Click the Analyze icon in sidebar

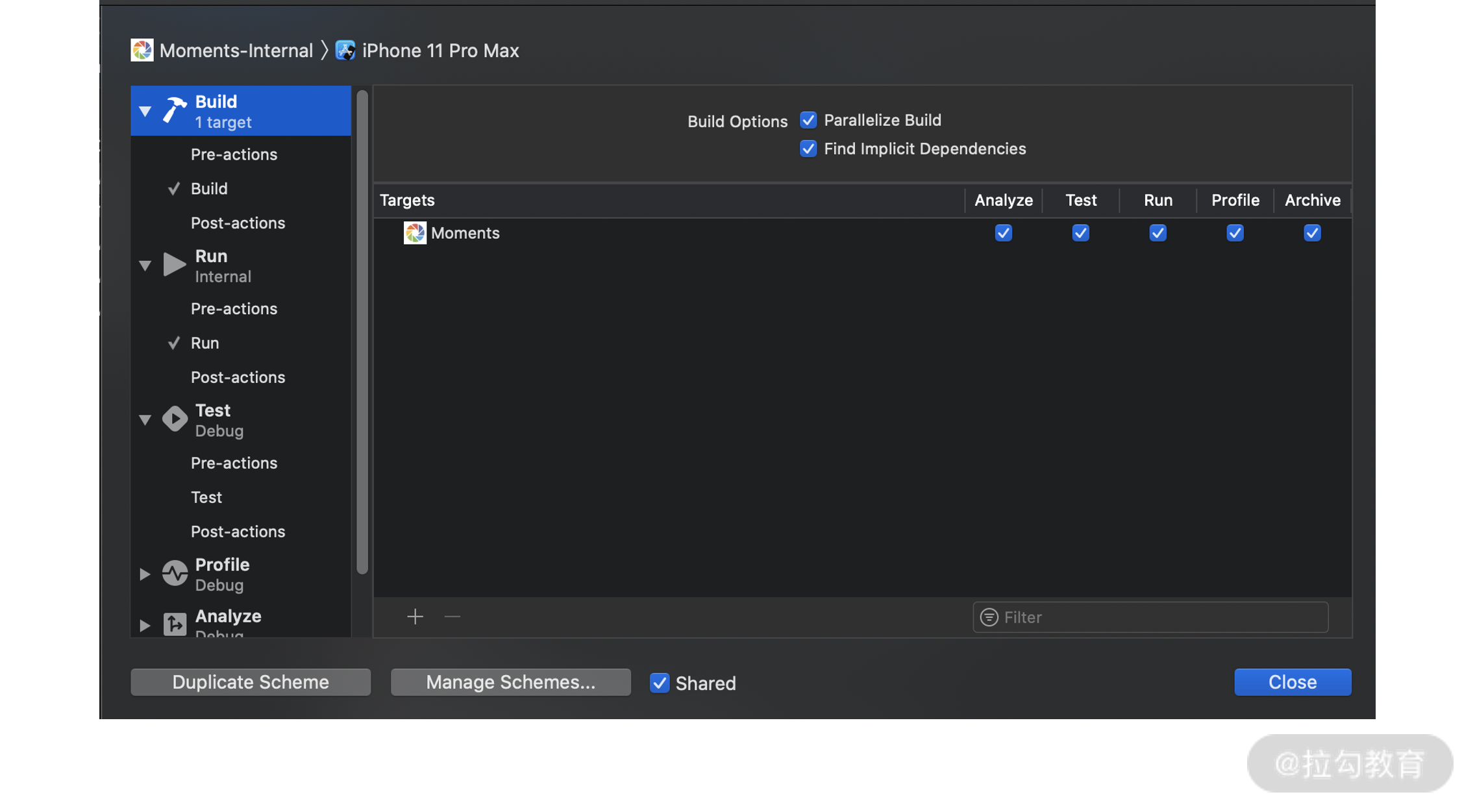[174, 624]
